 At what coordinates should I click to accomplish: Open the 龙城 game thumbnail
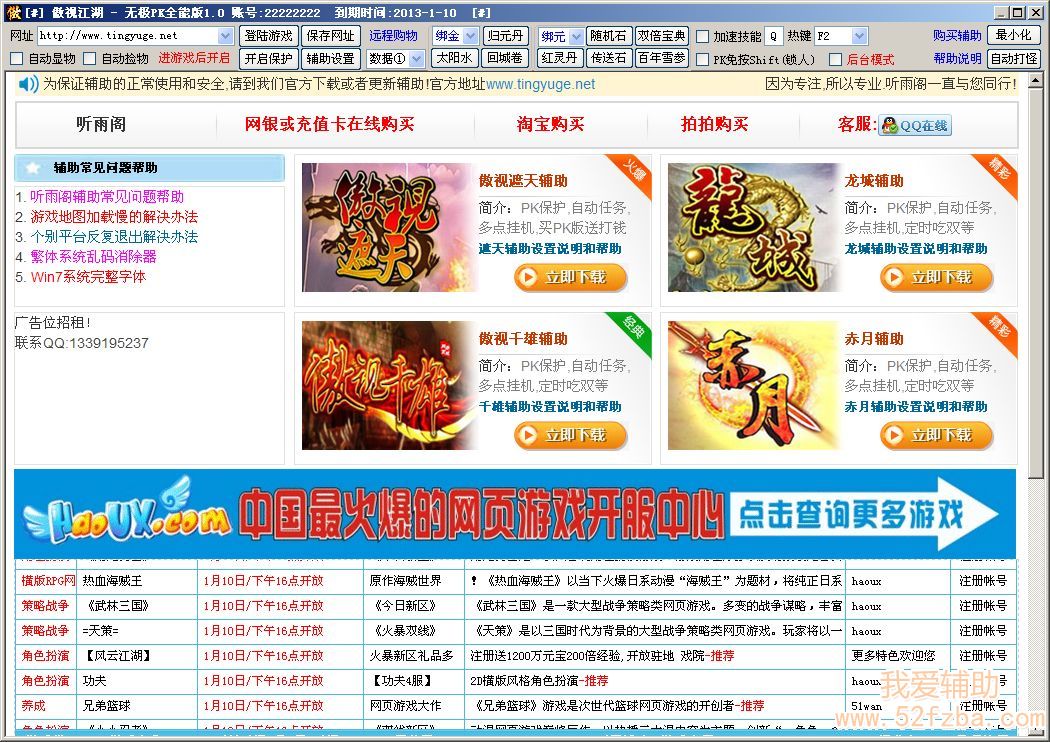click(x=753, y=227)
